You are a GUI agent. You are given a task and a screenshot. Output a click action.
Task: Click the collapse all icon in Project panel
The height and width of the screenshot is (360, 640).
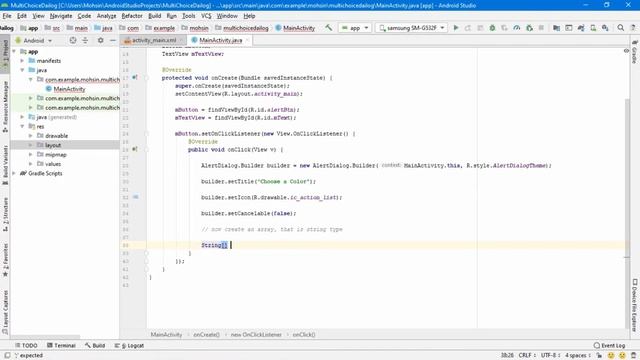(85, 40)
